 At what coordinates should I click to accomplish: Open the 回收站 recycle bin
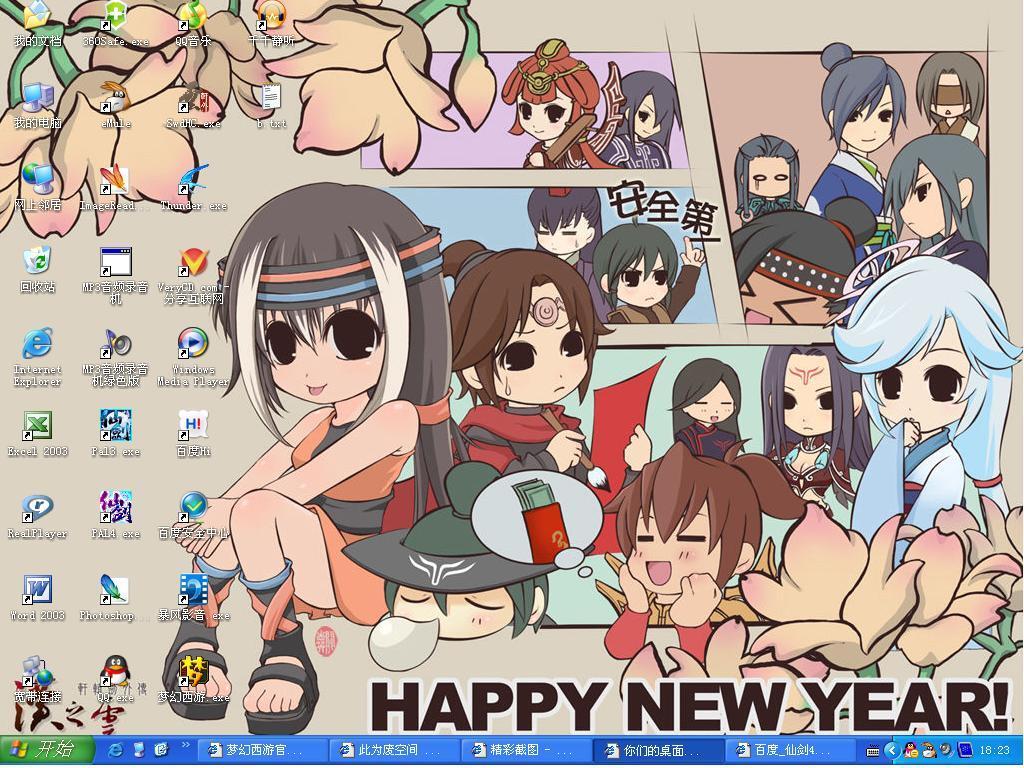37,262
